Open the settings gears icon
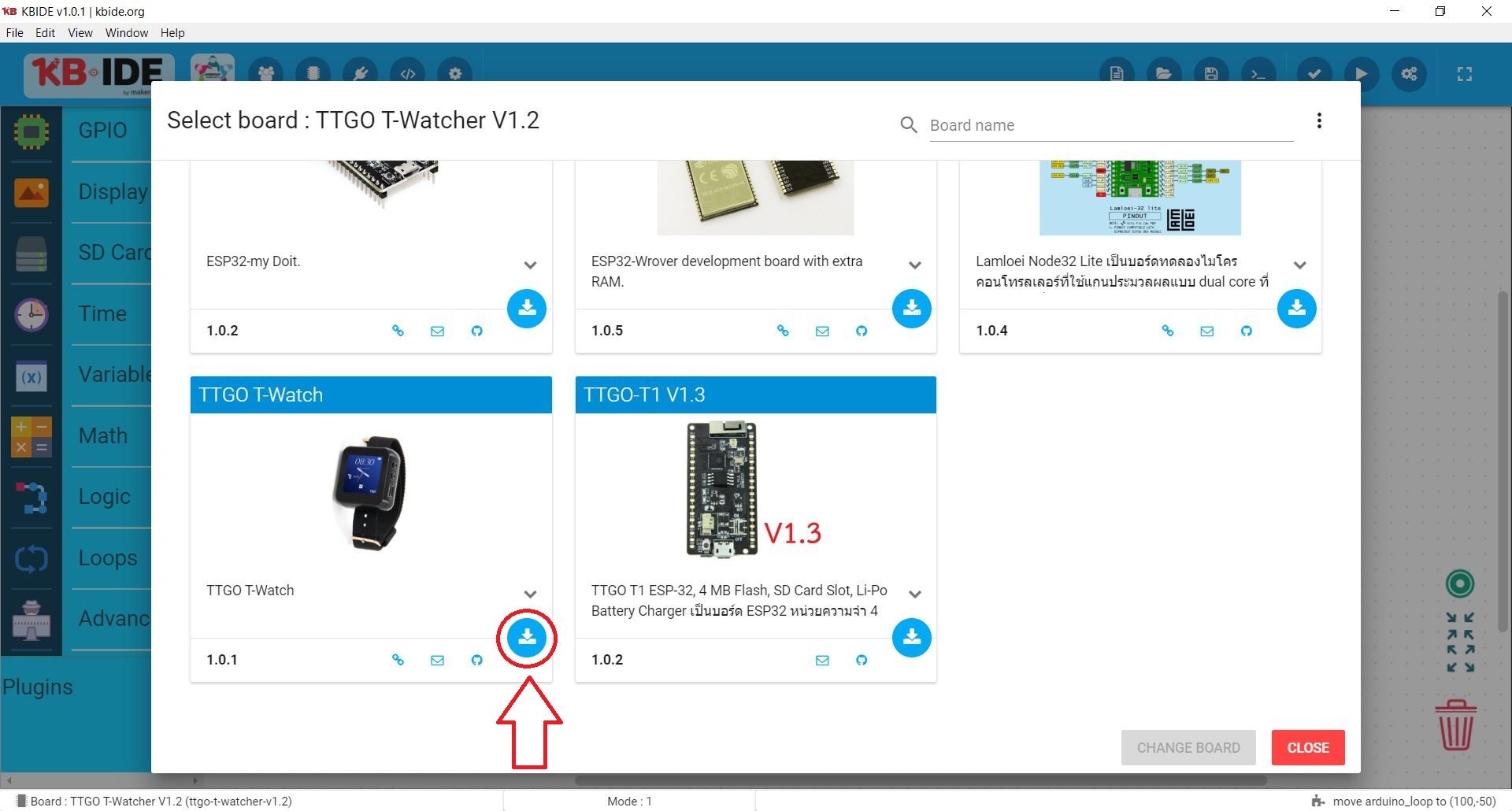Screen dimensions: 1512x811 click(1409, 73)
